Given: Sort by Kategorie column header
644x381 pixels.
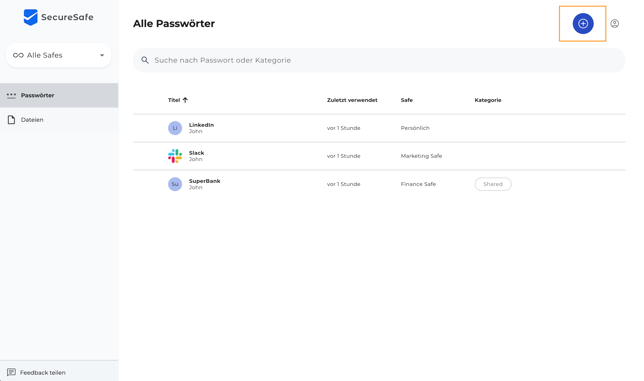Looking at the screenshot, I should click(x=488, y=100).
